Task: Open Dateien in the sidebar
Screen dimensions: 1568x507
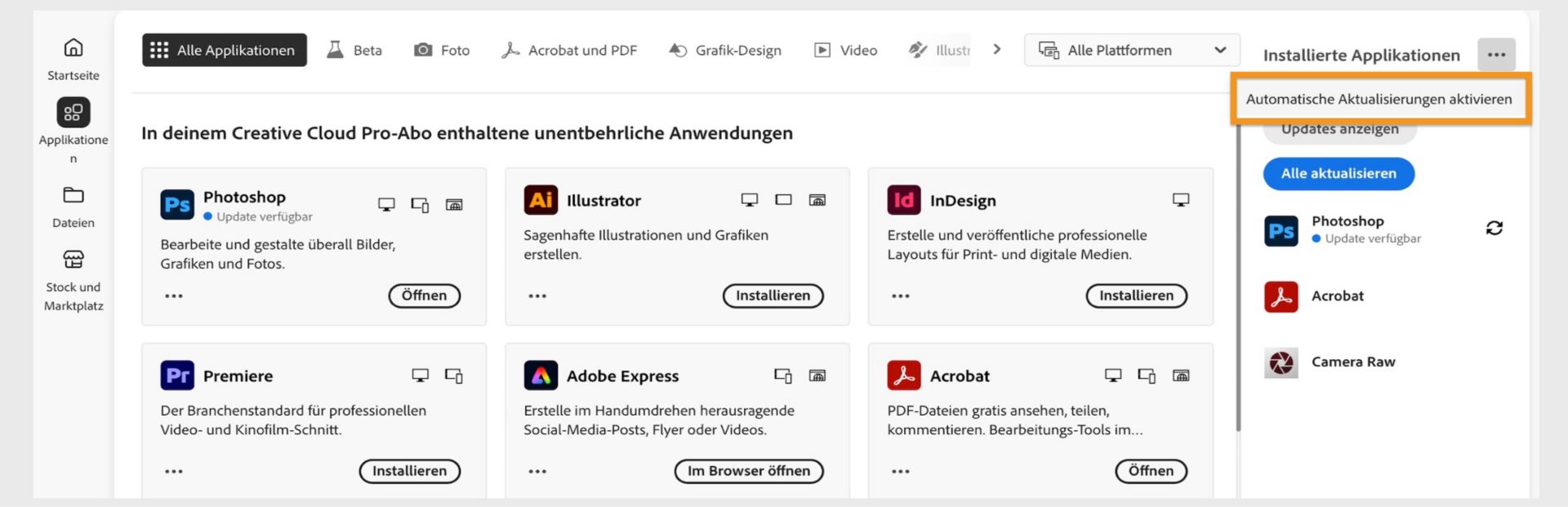Action: coord(73,207)
